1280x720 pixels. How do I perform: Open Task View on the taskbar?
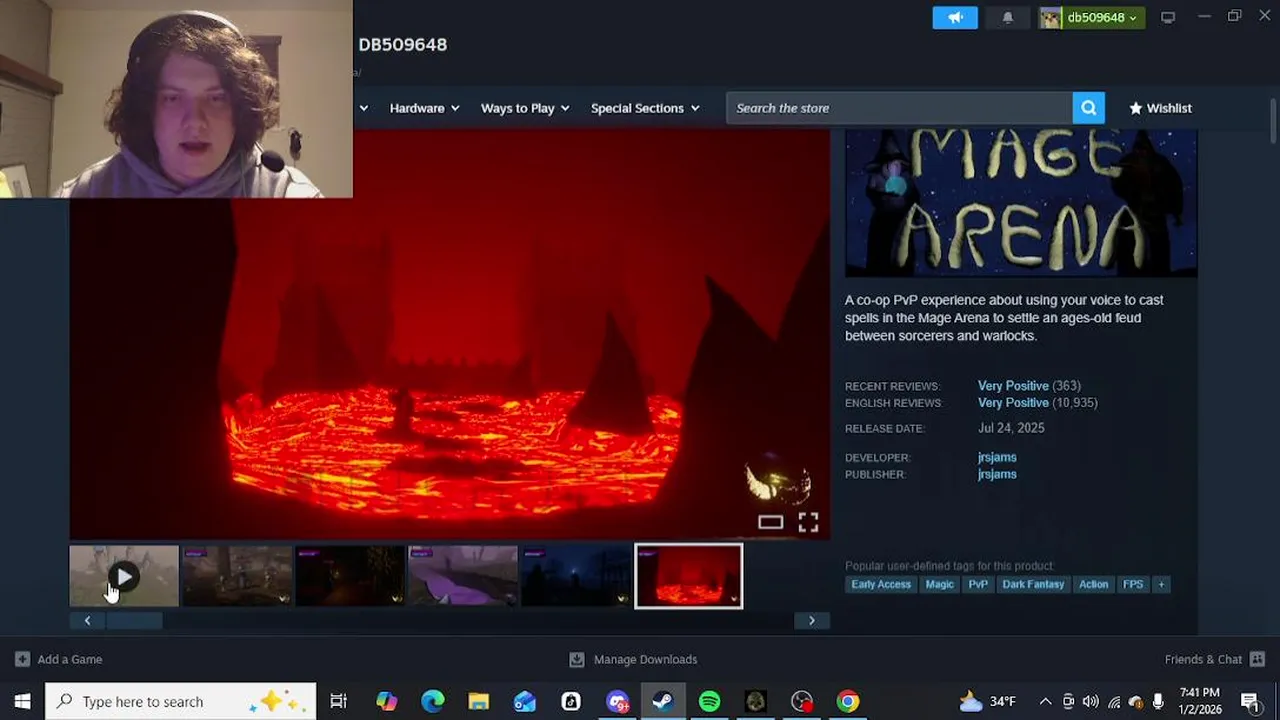coord(338,701)
